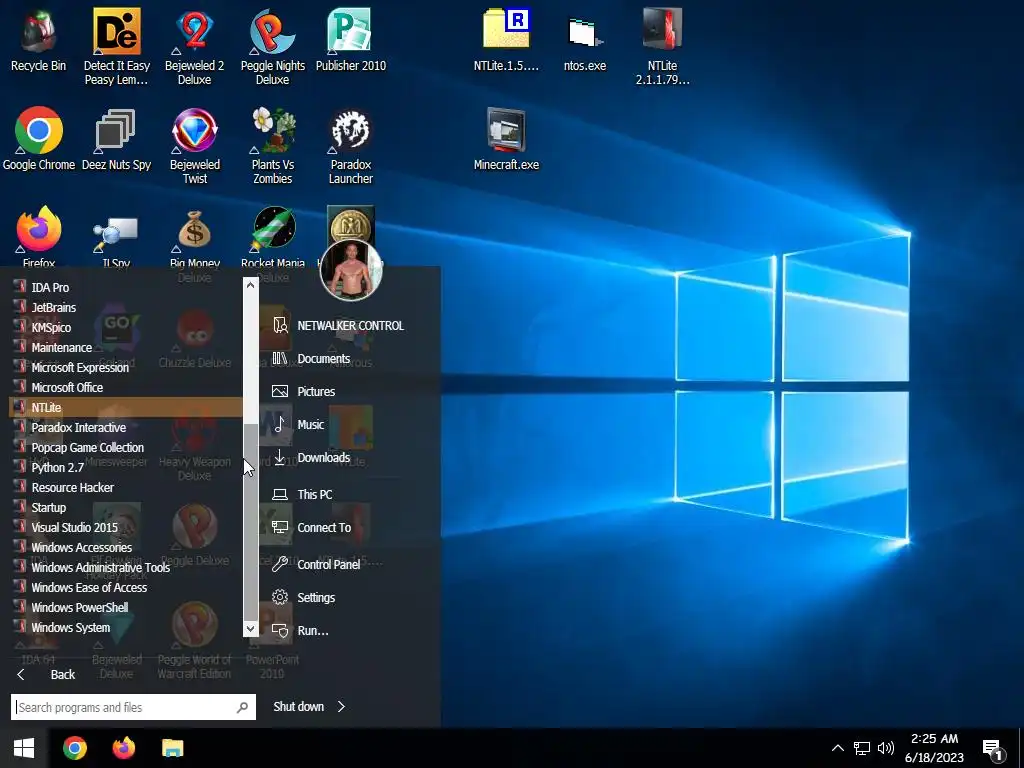1024x768 pixels.
Task: Open Bejeweled 2 Deluxe shortcut
Action: (x=195, y=46)
